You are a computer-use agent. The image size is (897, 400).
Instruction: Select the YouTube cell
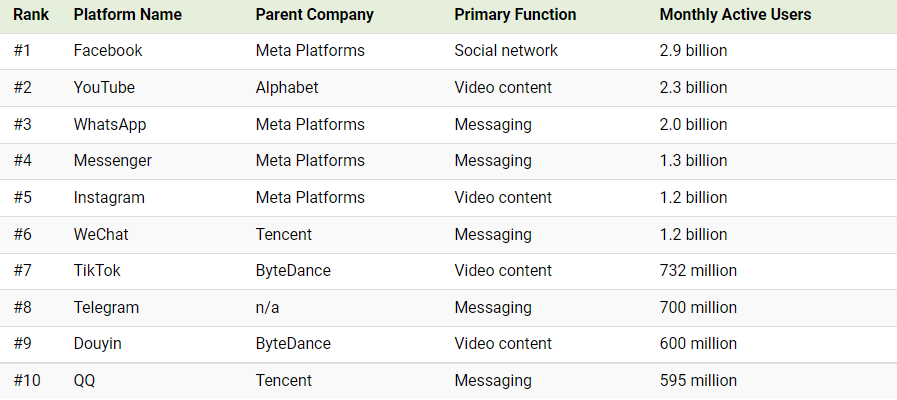(104, 88)
